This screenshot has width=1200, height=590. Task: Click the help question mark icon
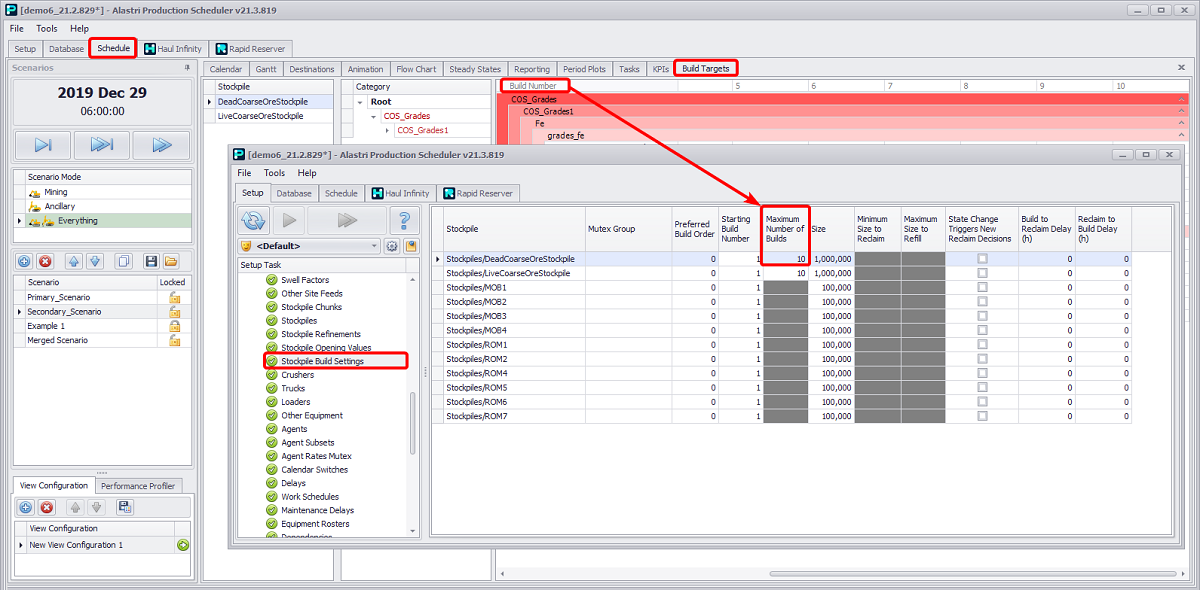403,221
